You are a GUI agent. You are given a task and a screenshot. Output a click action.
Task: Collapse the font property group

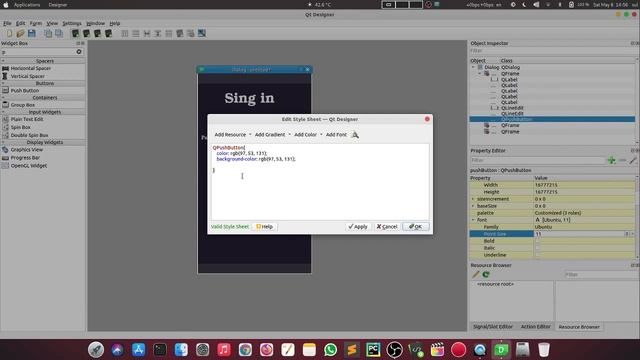[x=473, y=220]
